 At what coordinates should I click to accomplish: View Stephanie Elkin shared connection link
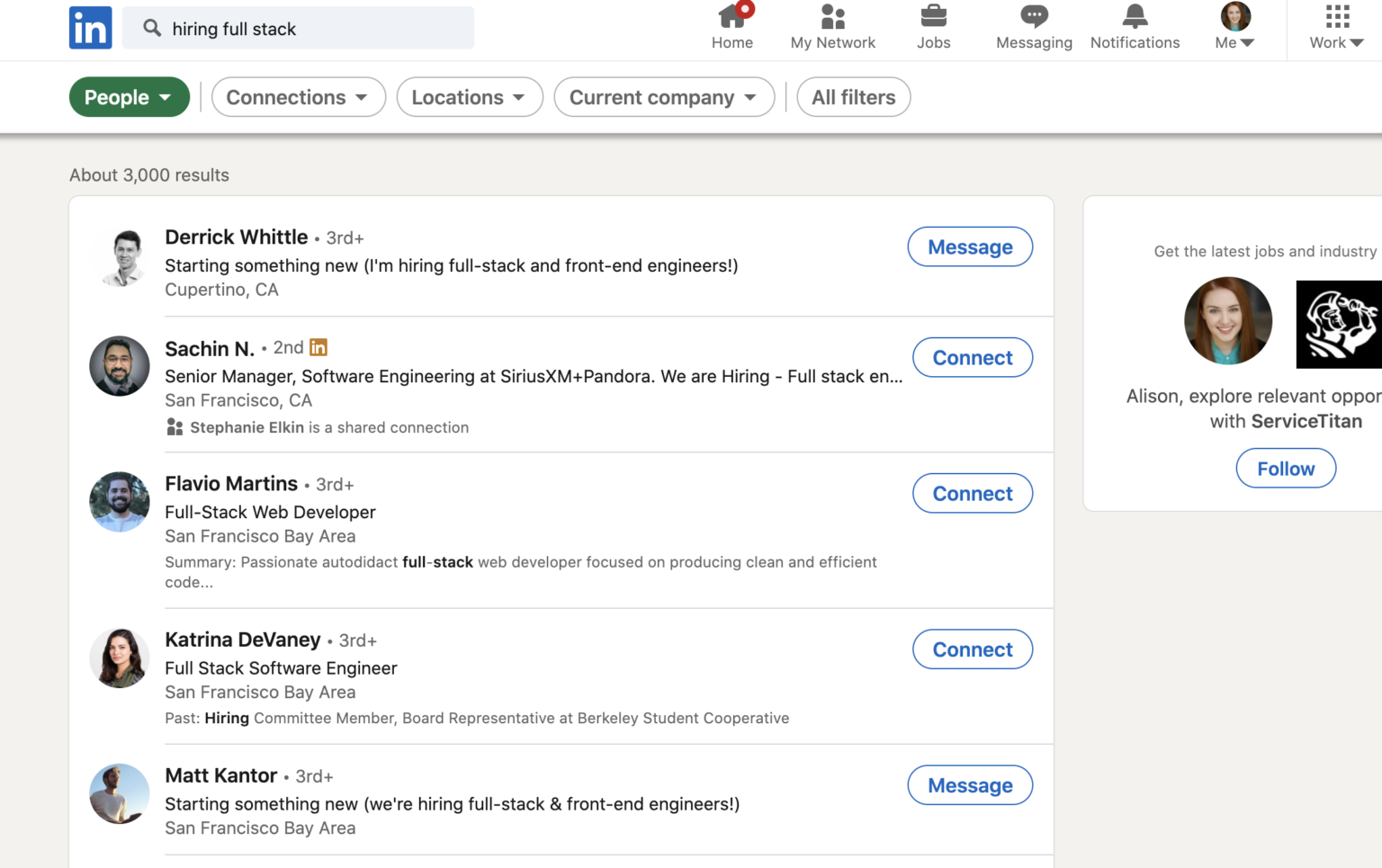point(248,427)
